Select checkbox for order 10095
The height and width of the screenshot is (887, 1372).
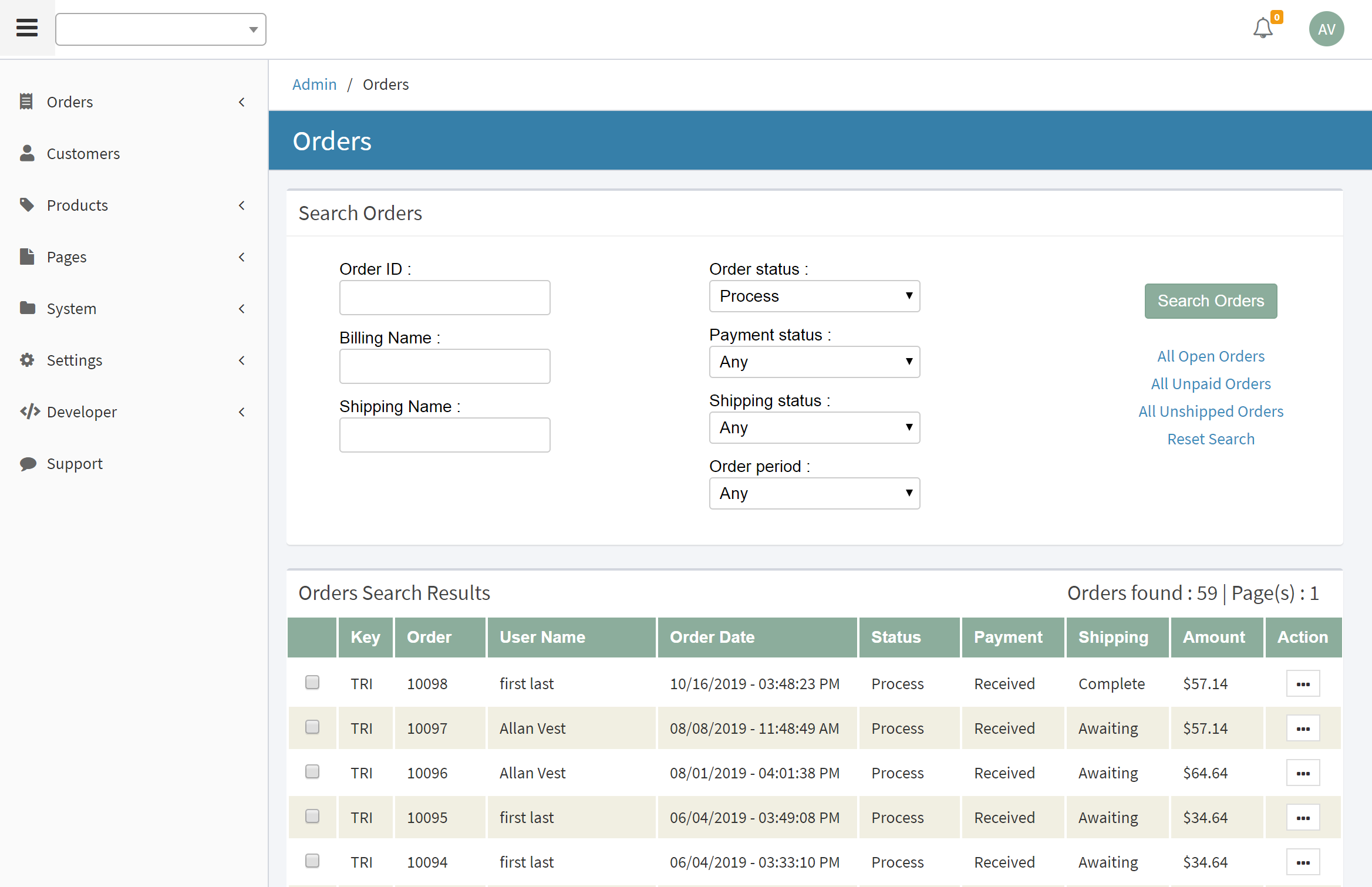(312, 816)
